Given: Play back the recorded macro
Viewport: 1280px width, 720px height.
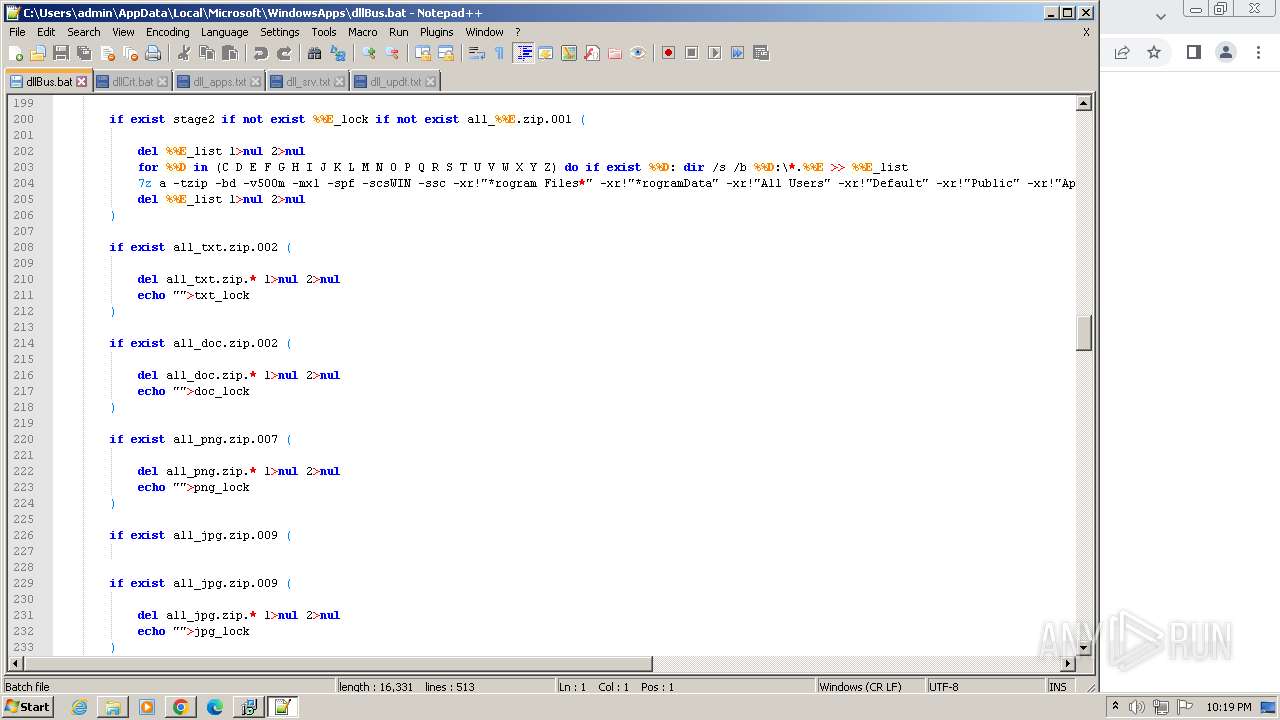Looking at the screenshot, I should tap(714, 53).
